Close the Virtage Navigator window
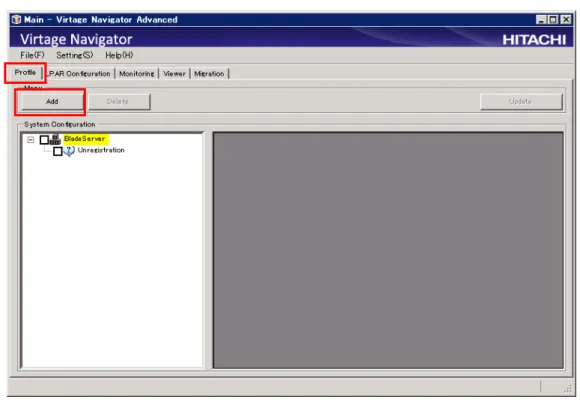 566,20
